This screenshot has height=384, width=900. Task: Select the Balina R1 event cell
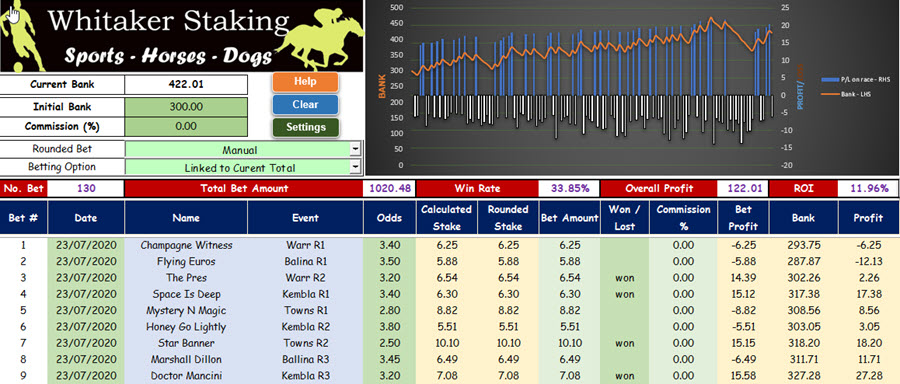coord(305,262)
